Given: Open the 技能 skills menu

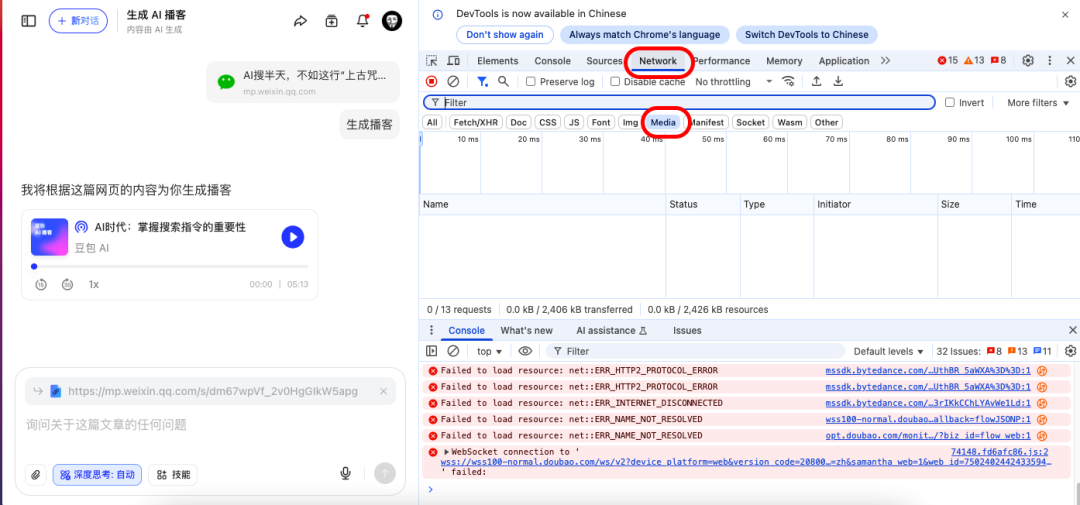Looking at the screenshot, I should click(x=174, y=475).
